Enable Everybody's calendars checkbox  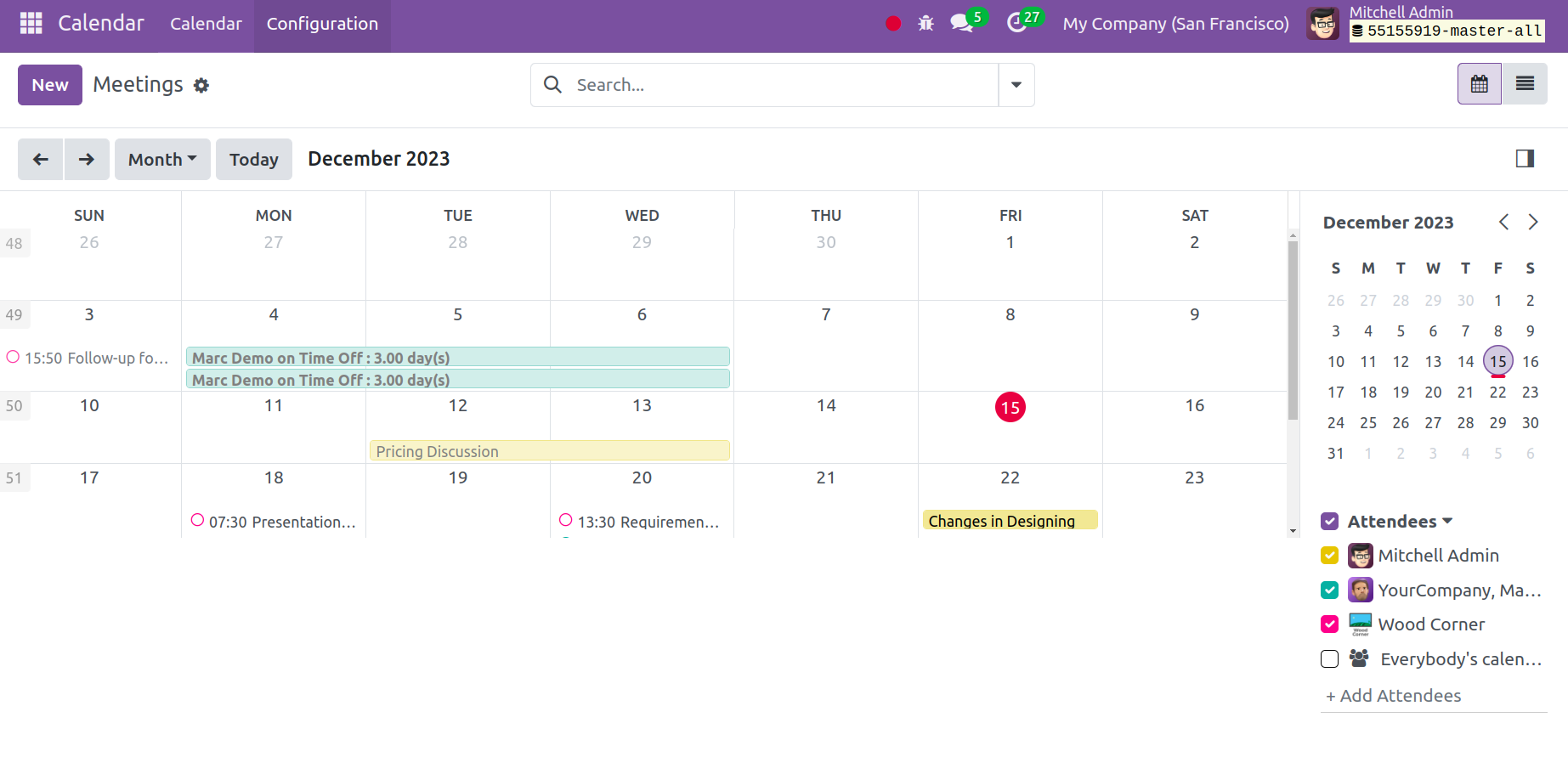1330,659
